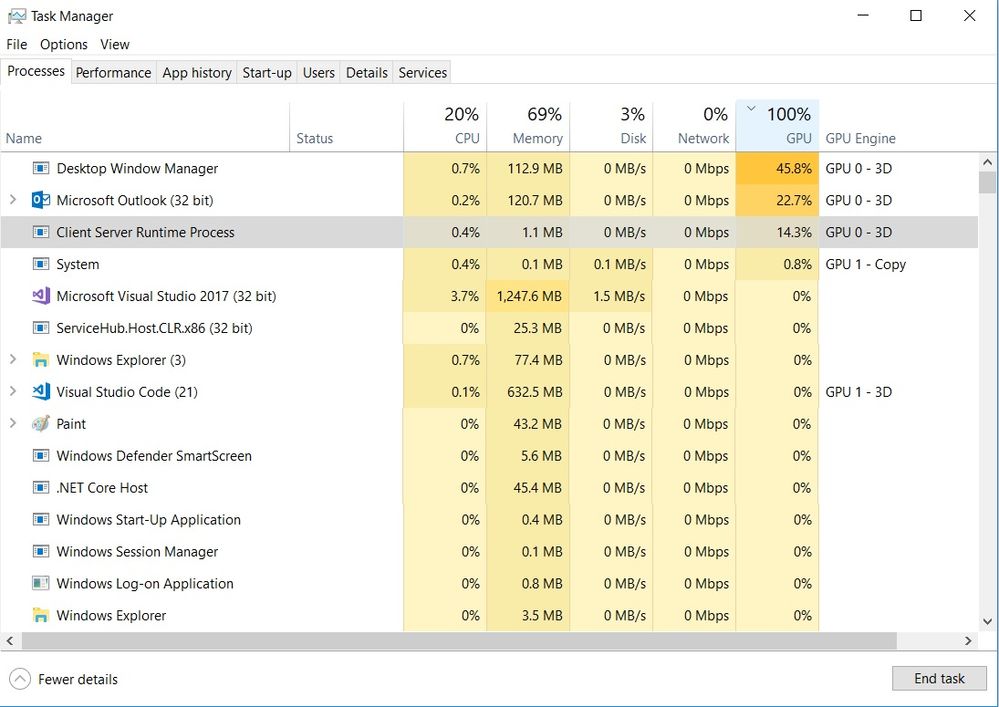Select the Windows Session Manager row name
This screenshot has width=999, height=707.
[137, 552]
